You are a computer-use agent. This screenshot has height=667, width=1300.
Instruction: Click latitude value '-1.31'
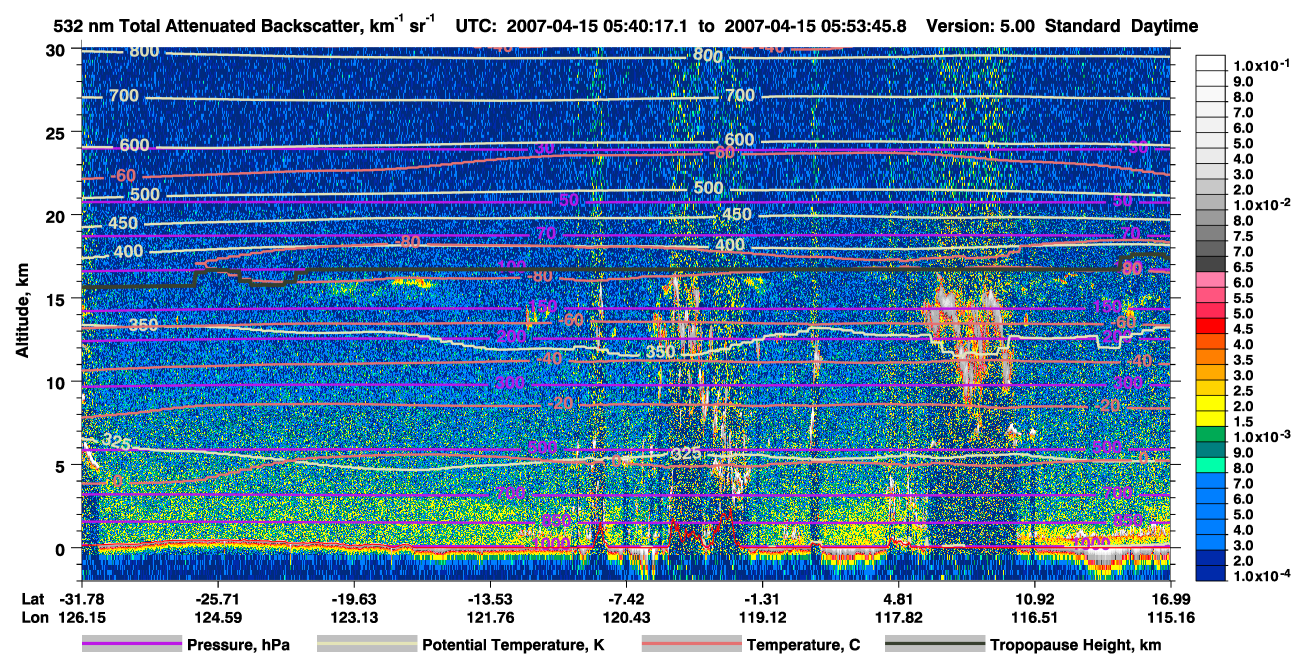pos(762,600)
